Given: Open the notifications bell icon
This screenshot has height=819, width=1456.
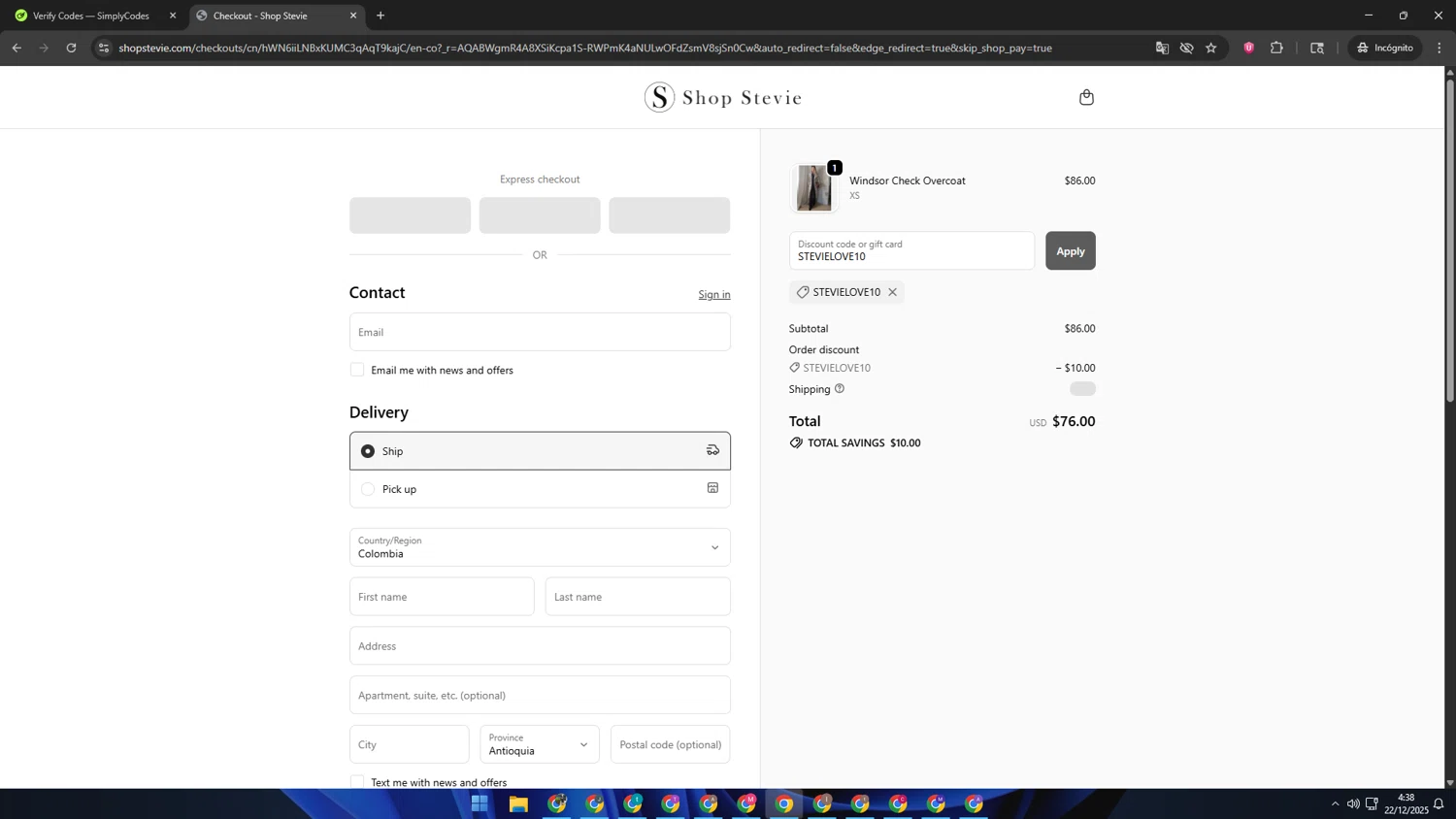Looking at the screenshot, I should [x=1439, y=803].
